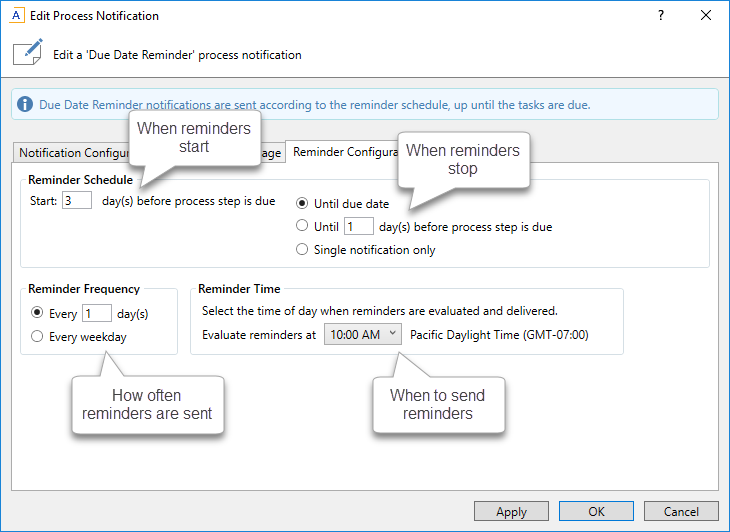
Task: Click the Until days number field
Action: tap(358, 227)
